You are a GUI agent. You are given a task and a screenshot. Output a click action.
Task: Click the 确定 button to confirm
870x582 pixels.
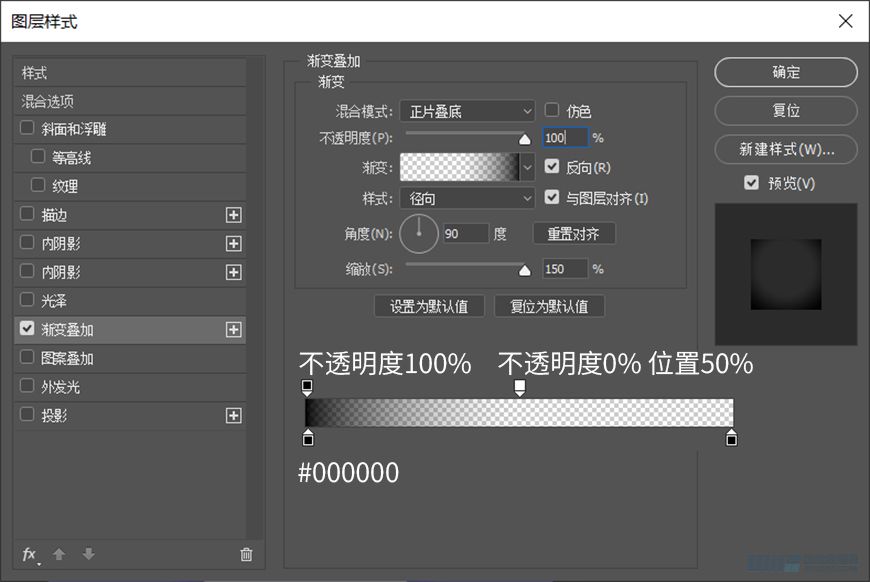pos(785,72)
